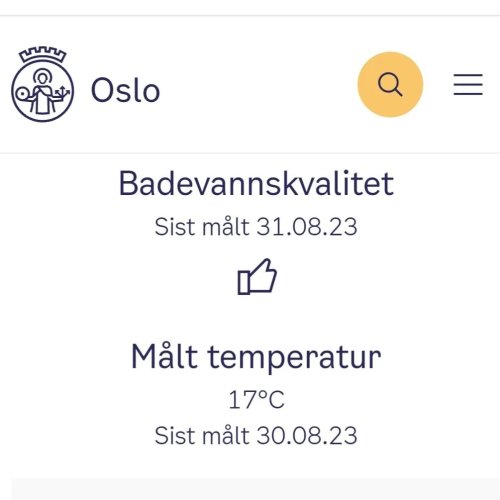Click the arrows symbol in the seal
The height and width of the screenshot is (500, 500).
(x=62, y=91)
